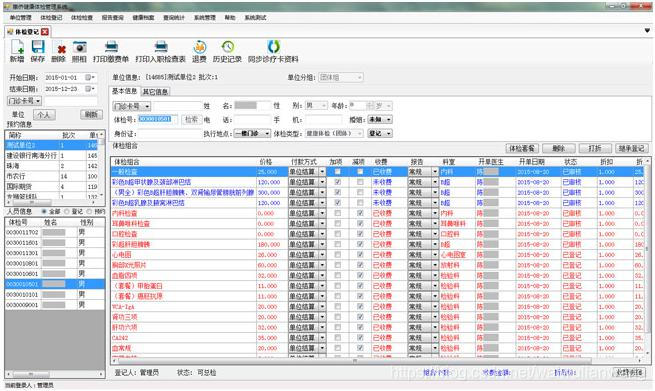Select person row 0030009001
The height and width of the screenshot is (391, 655).
(x=55, y=305)
